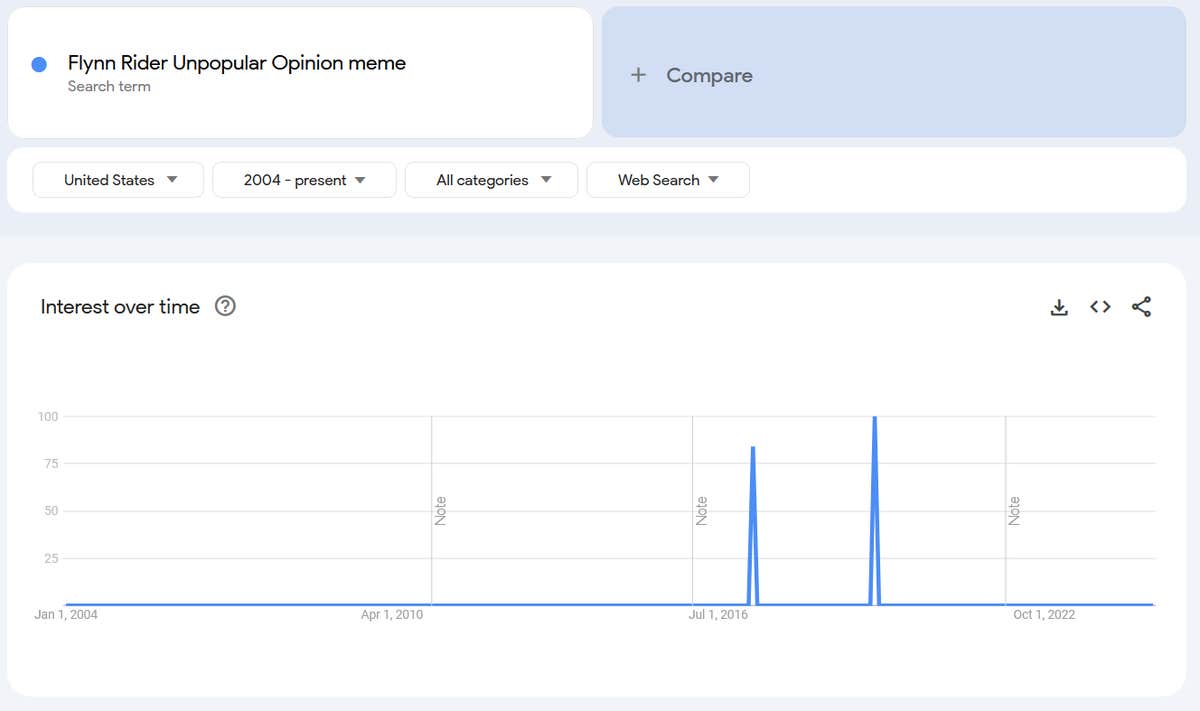1200x711 pixels.
Task: Click the tallest spike peak at 100
Action: (875, 417)
